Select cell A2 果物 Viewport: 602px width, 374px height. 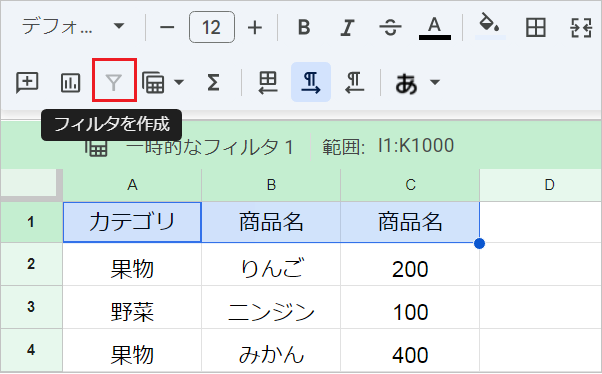(x=132, y=264)
